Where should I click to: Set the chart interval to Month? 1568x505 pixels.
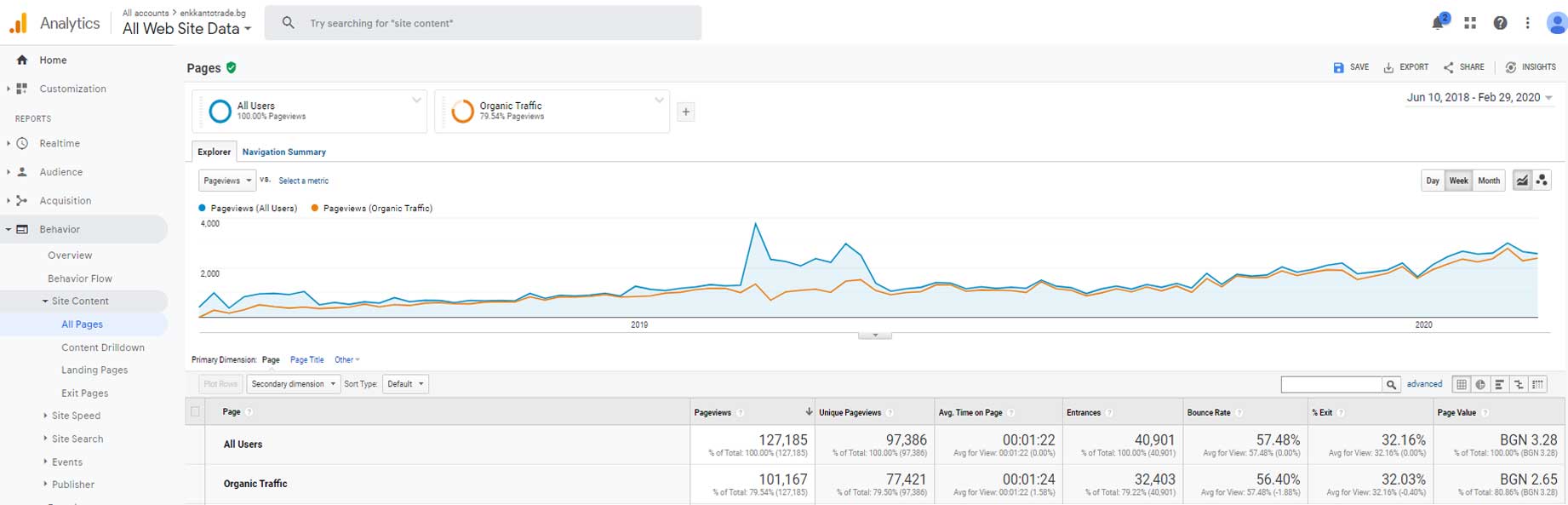(x=1488, y=181)
